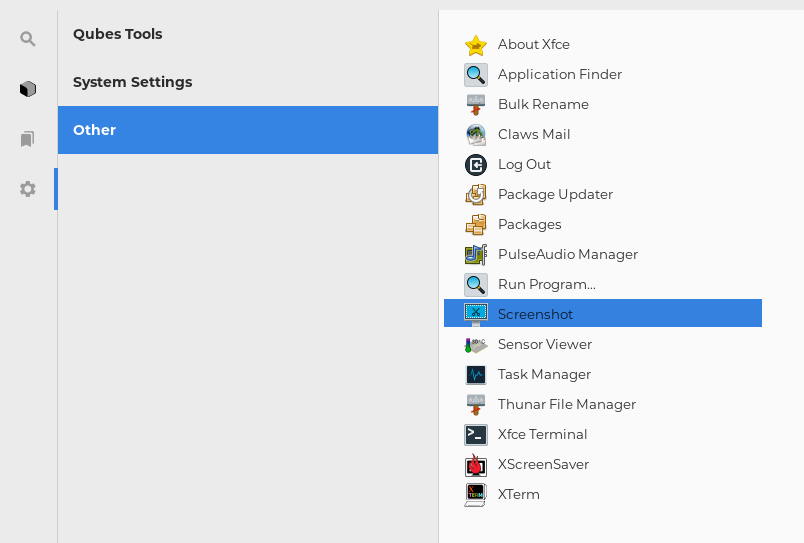
Task: Open Task Manager entry
Action: [x=603, y=374]
